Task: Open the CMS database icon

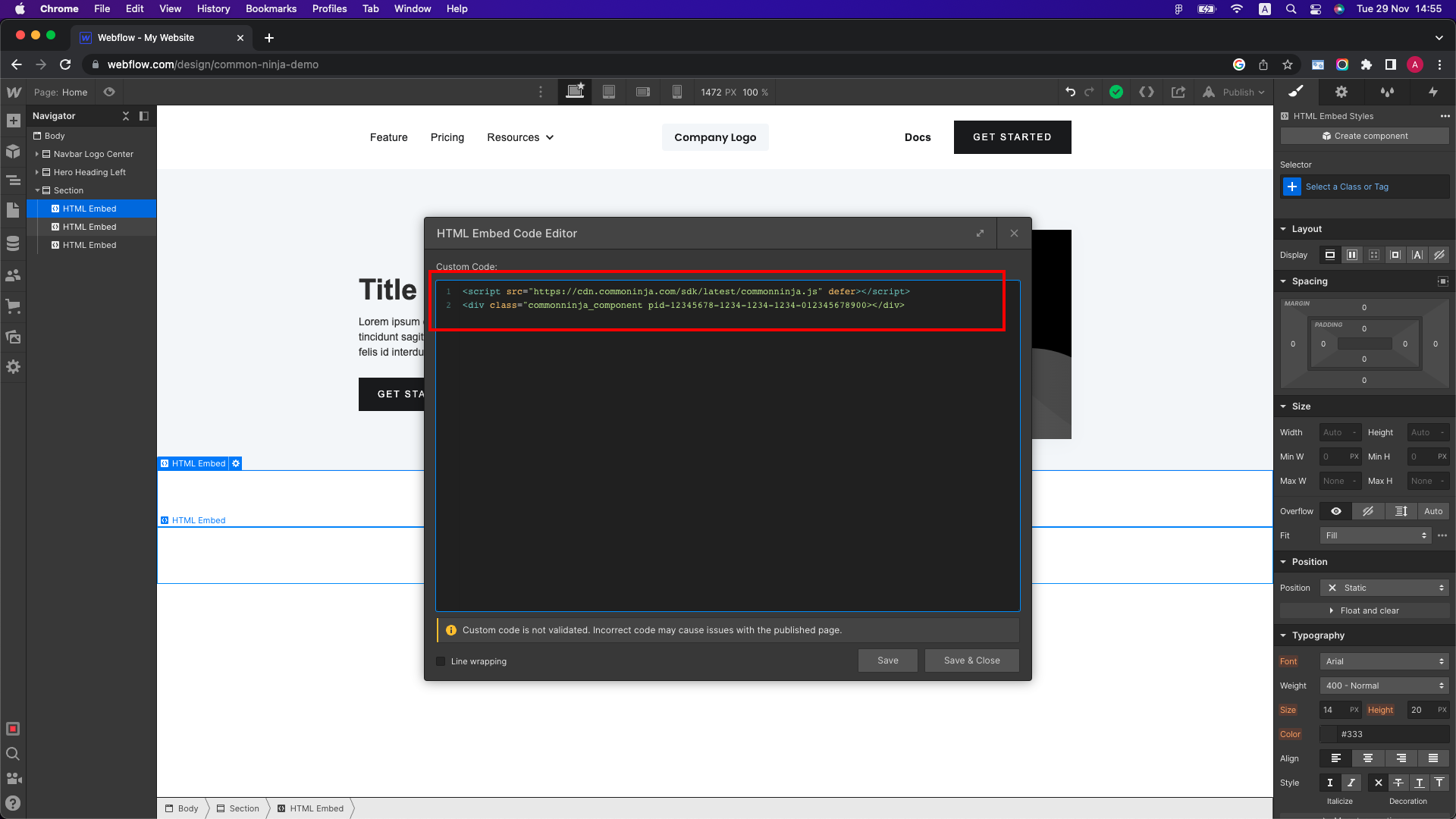Action: (13, 243)
